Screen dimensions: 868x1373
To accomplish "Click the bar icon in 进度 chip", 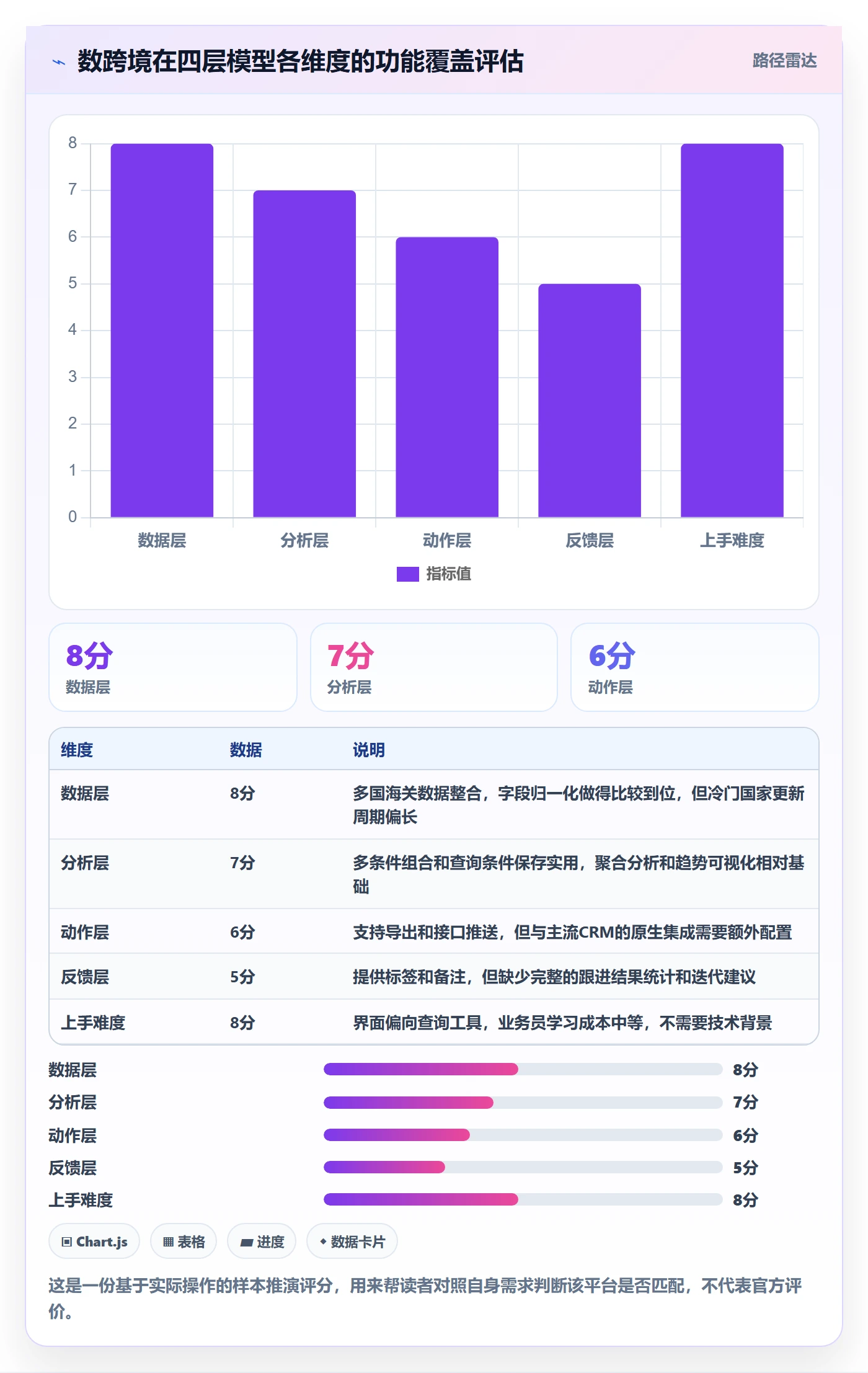I will (247, 1243).
